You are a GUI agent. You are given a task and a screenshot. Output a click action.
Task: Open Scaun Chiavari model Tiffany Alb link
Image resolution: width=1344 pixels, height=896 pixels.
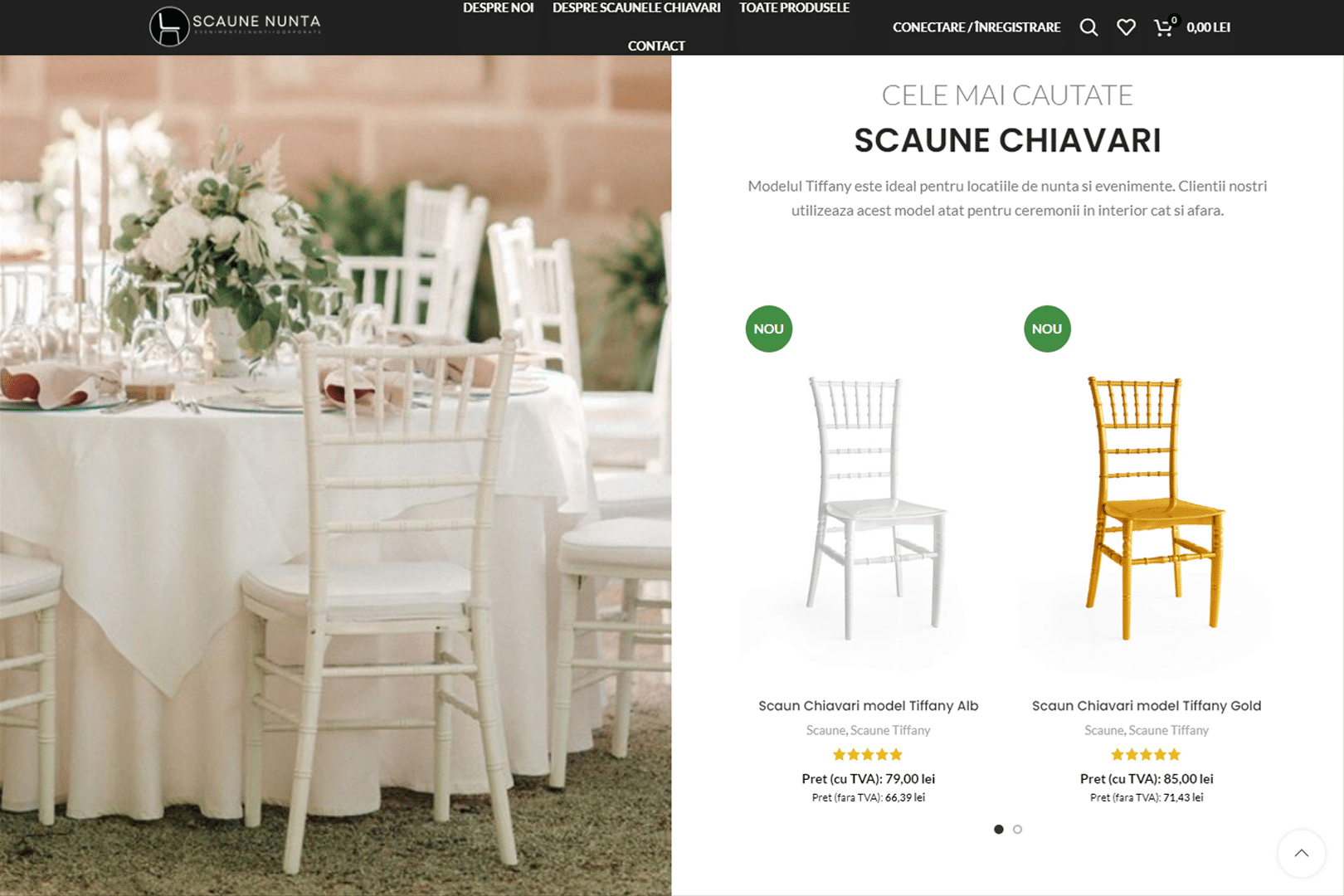coord(868,705)
